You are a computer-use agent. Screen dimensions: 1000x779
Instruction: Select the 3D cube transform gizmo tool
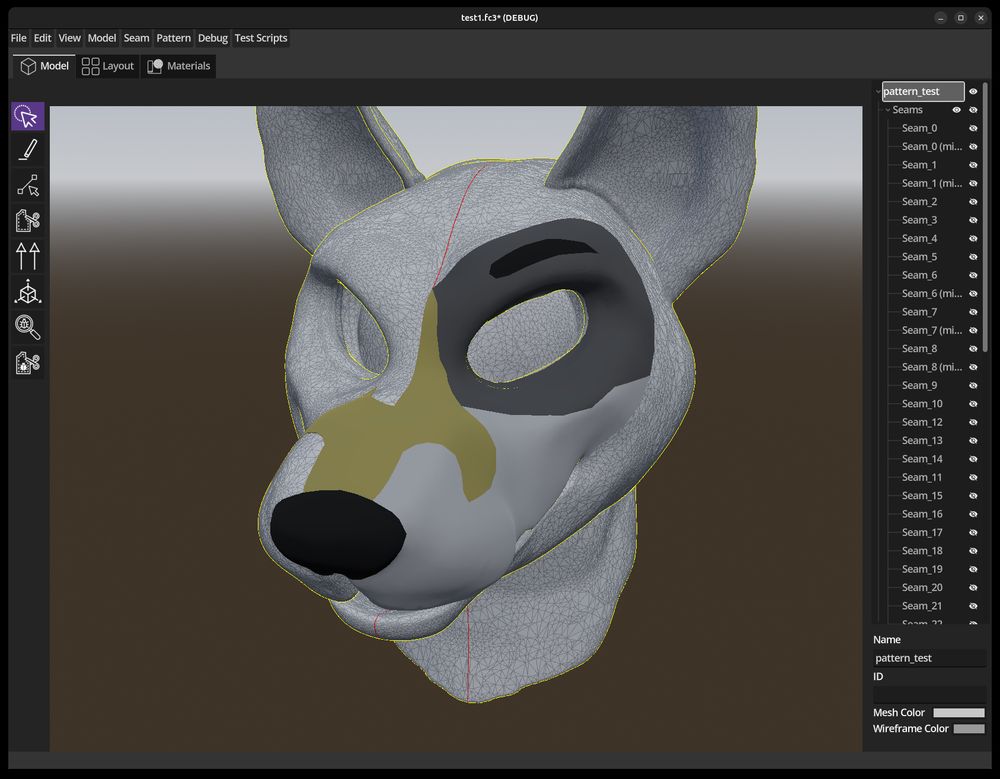[x=27, y=292]
